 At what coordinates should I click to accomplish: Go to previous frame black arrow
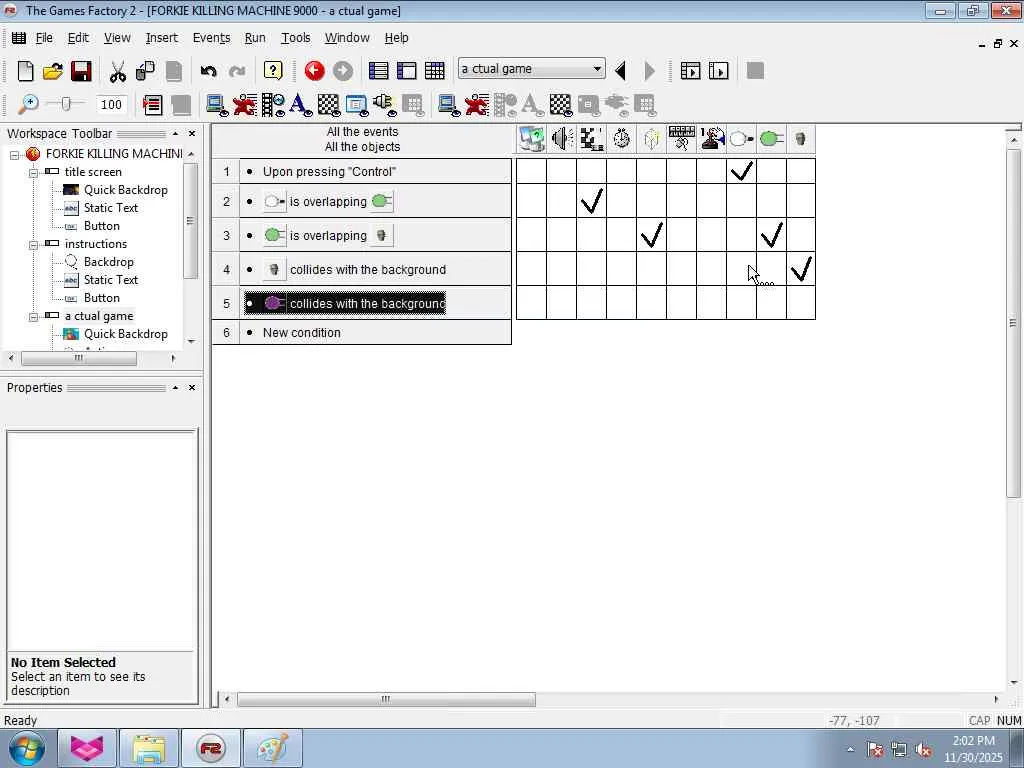click(621, 71)
